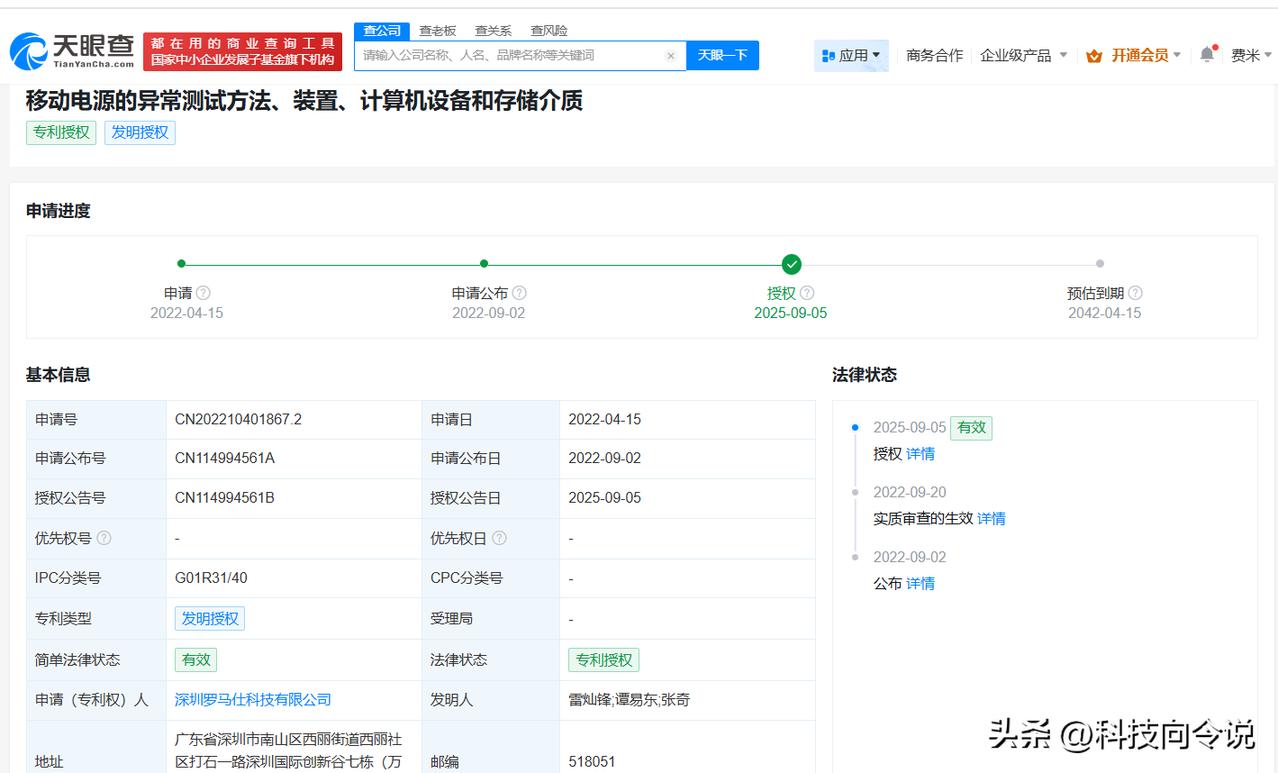Click help icon next to 申请公布 step
The width and height of the screenshot is (1278, 773).
[x=519, y=293]
